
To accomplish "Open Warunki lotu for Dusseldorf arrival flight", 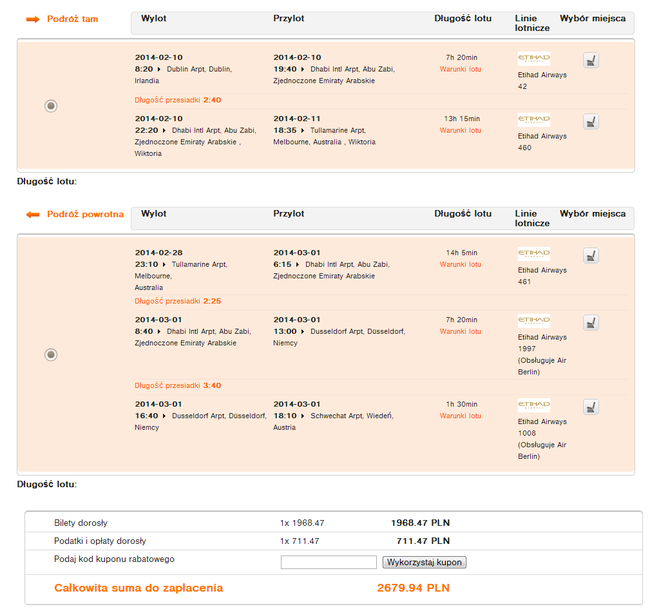I will click(x=461, y=332).
